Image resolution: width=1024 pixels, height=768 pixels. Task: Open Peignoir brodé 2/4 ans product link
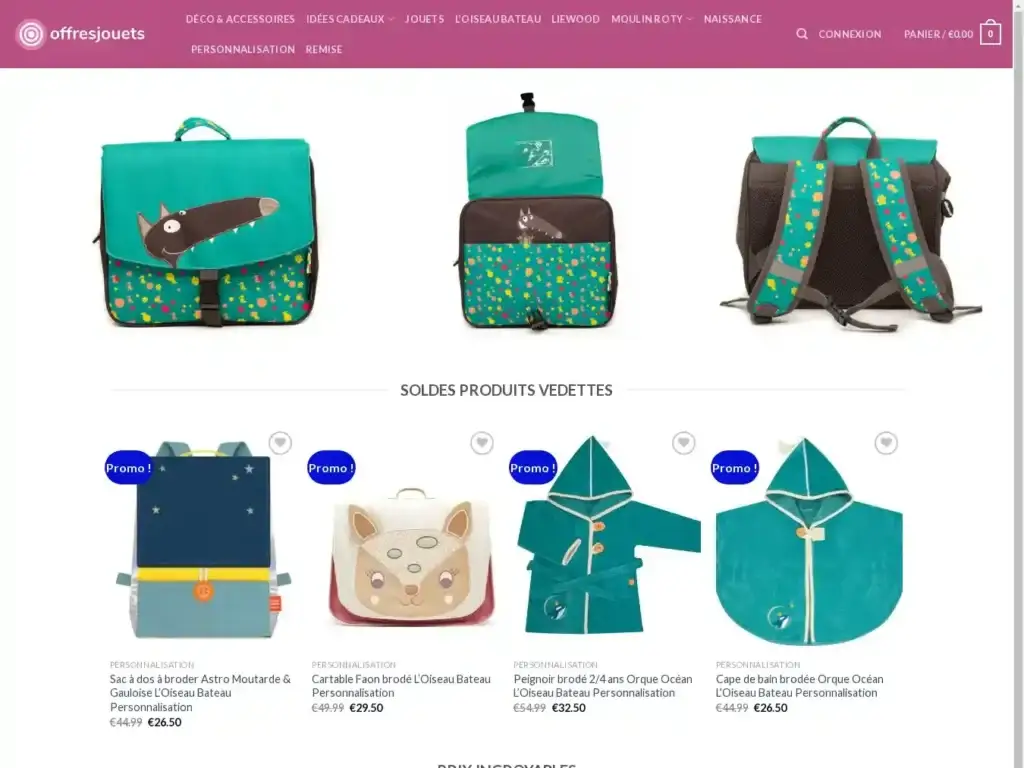[603, 686]
